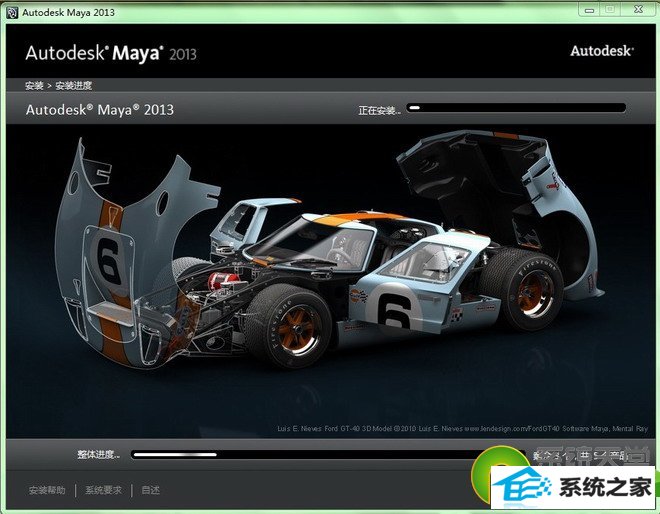Close the Autodesk Maya 2013 installer window
The image size is (660, 514).
pos(639,10)
